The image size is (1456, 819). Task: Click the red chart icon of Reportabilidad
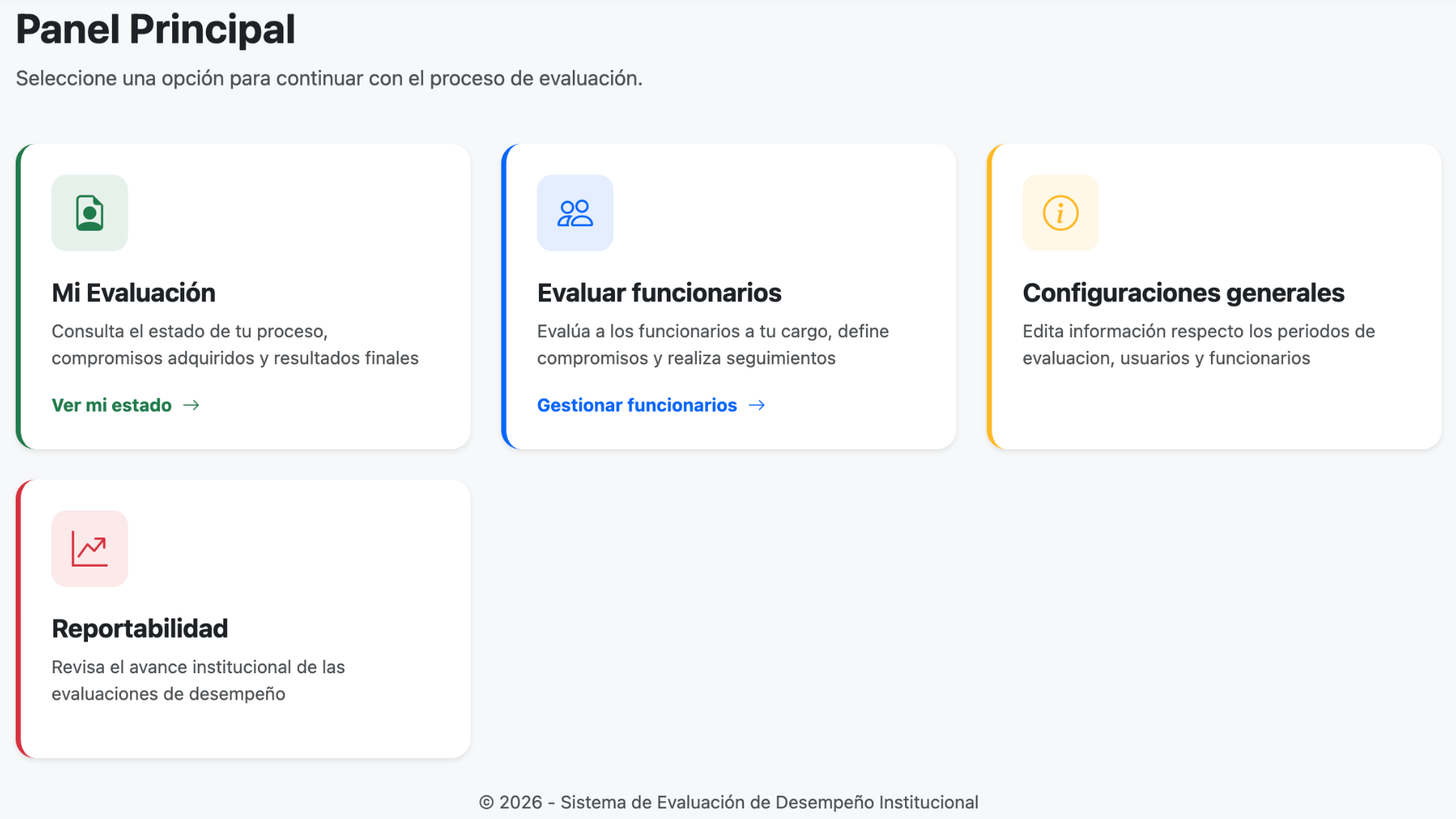(89, 549)
